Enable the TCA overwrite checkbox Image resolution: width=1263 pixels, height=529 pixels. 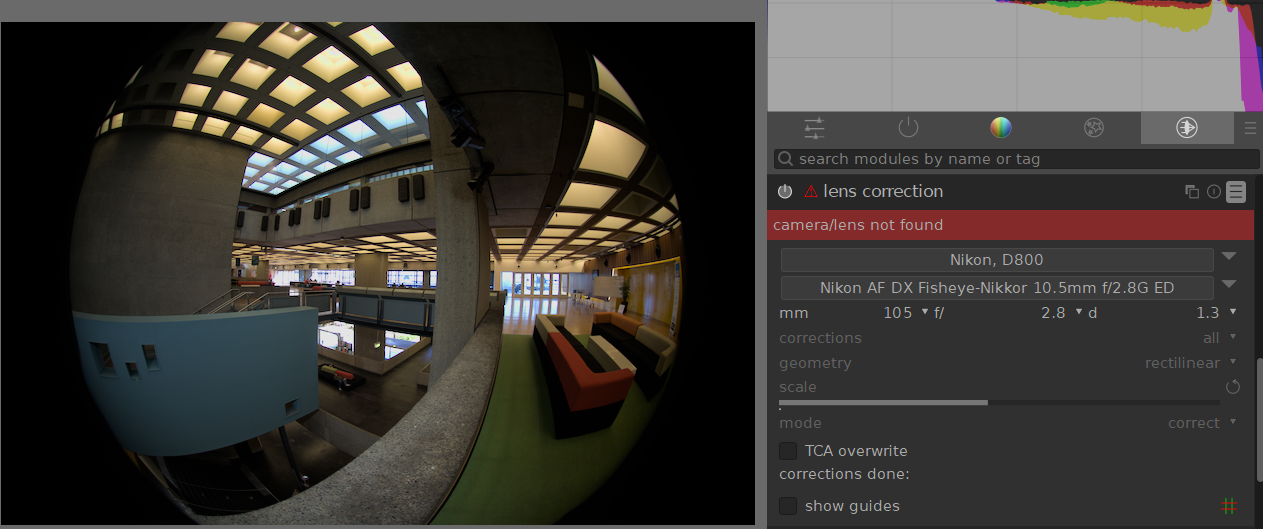click(x=788, y=451)
